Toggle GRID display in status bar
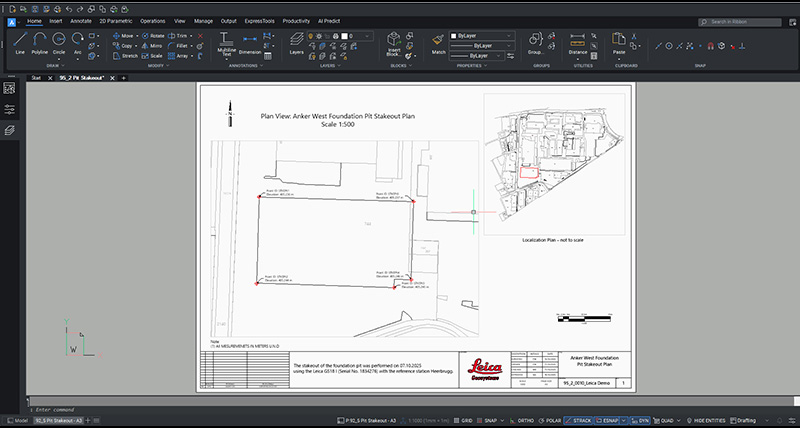800x428 pixels. click(465, 422)
